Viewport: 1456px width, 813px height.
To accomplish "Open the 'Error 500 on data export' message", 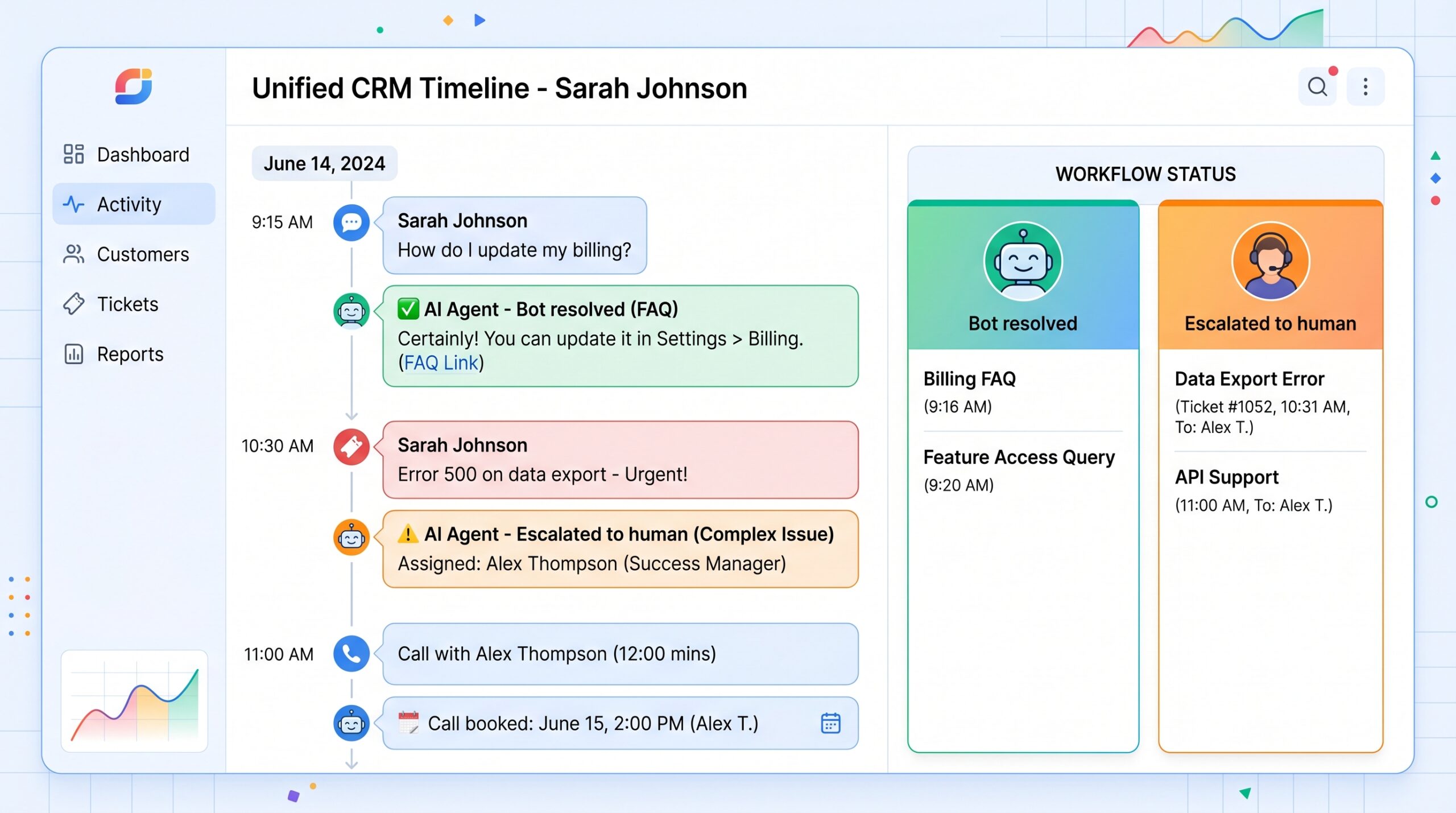I will (x=621, y=460).
